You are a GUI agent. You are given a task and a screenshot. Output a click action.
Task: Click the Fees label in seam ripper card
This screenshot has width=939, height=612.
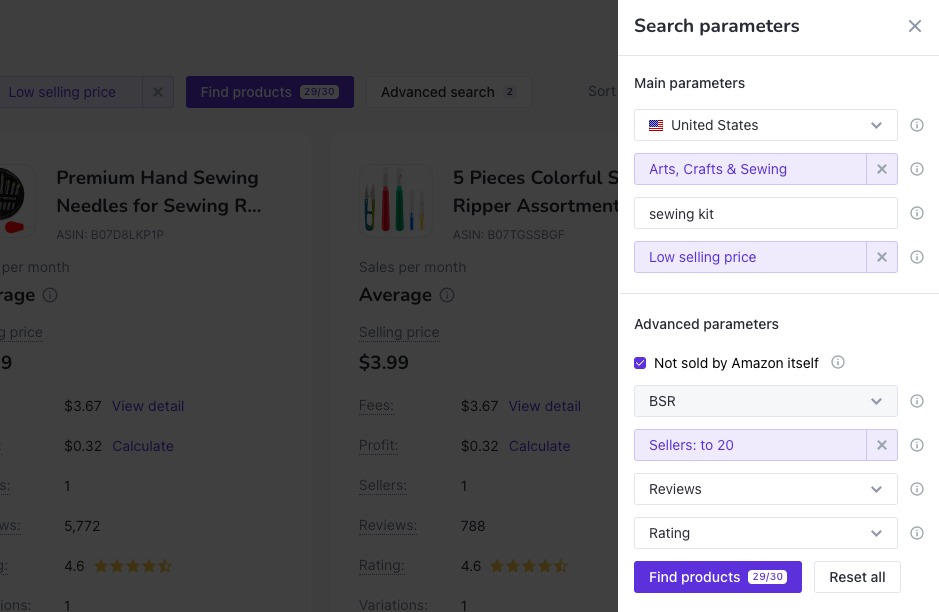tap(376, 406)
